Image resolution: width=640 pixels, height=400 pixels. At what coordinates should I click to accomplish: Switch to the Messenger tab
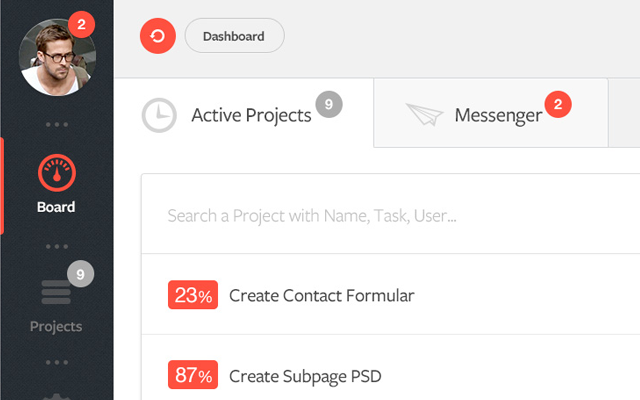click(x=498, y=115)
